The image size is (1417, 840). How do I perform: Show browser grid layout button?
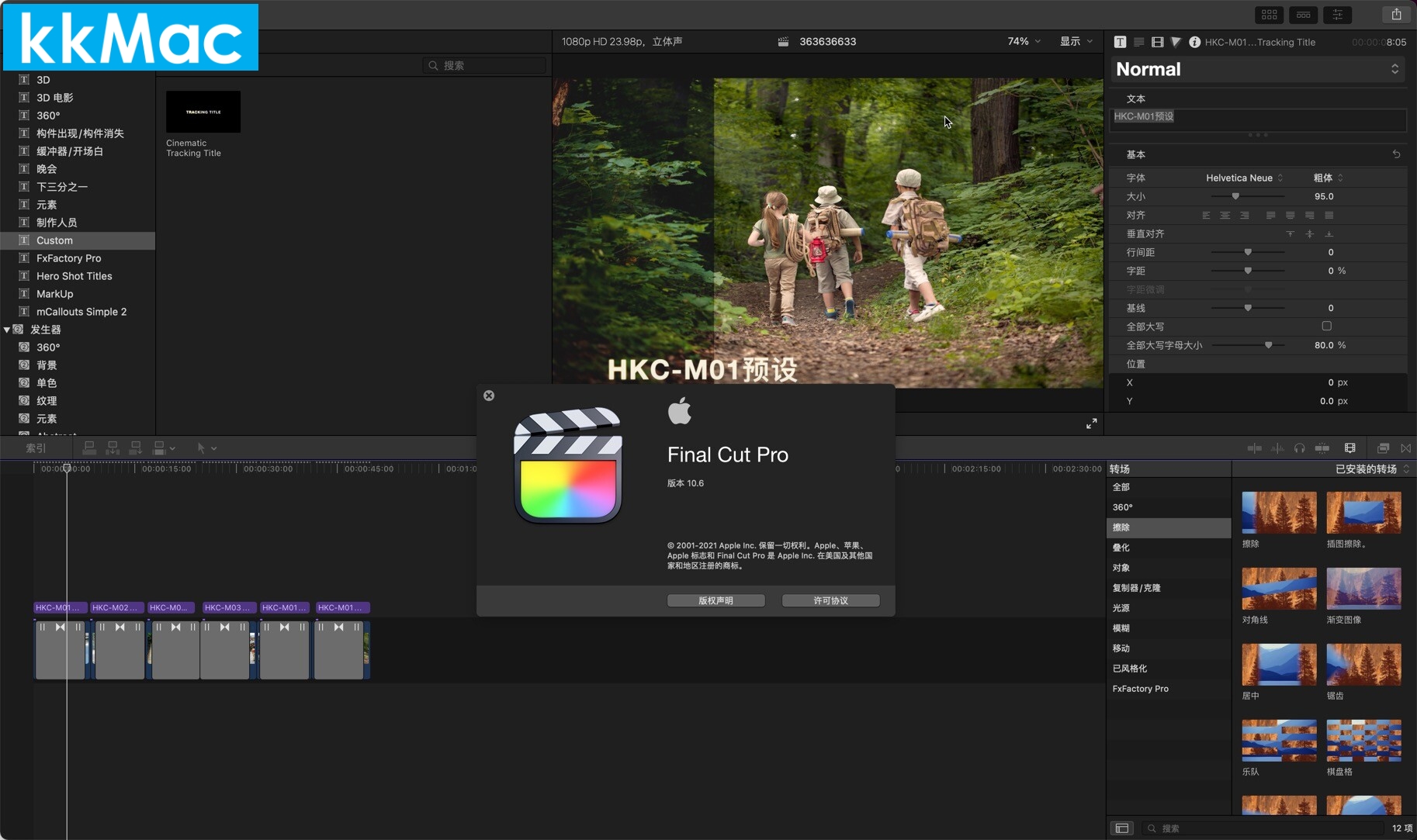tap(1270, 14)
